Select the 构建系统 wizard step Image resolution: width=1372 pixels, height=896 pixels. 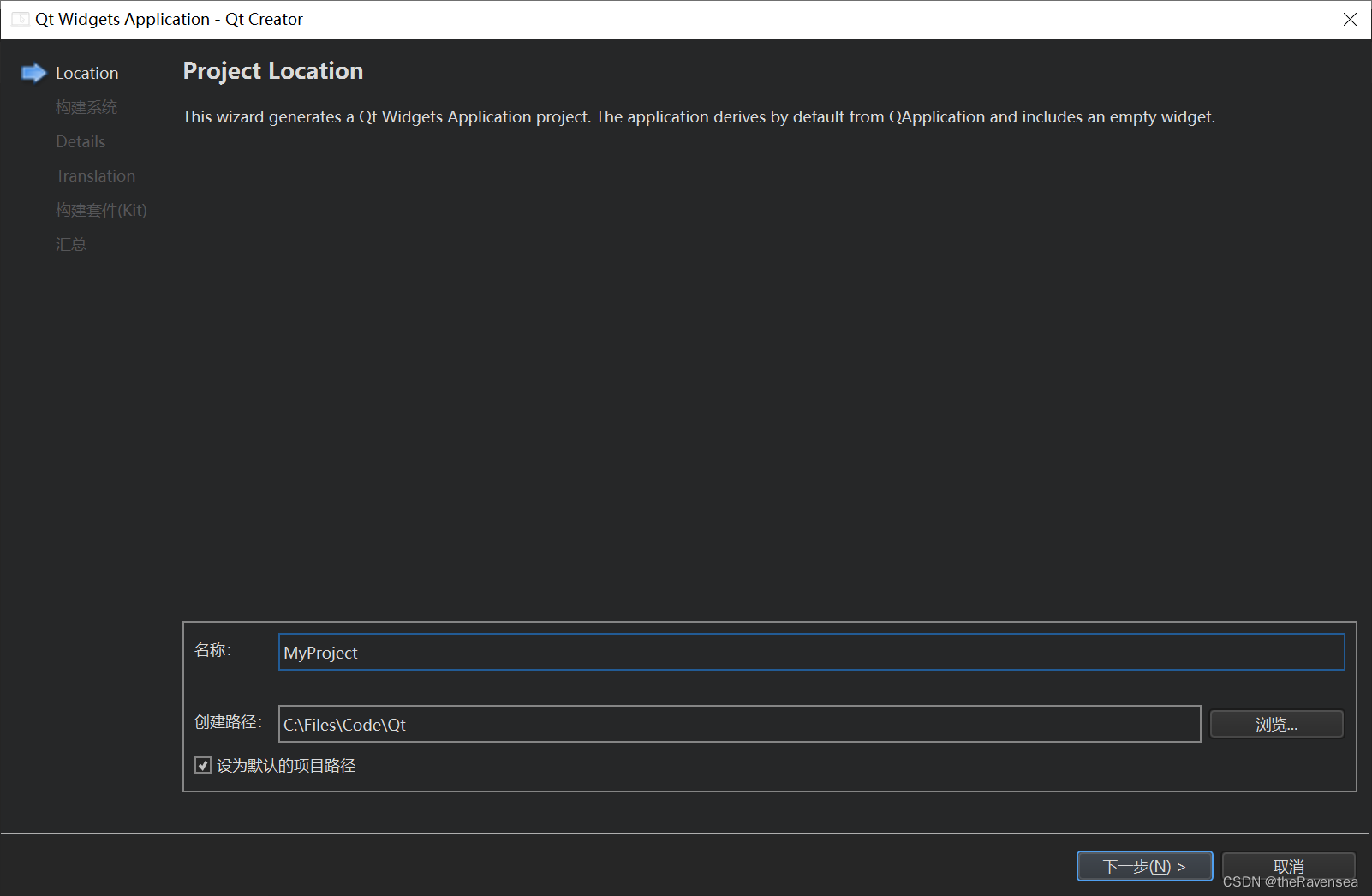coord(86,107)
